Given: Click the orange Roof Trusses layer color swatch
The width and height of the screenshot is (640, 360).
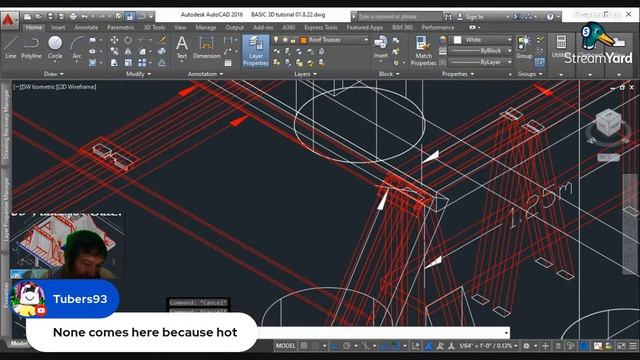Looking at the screenshot, I should click(303, 40).
